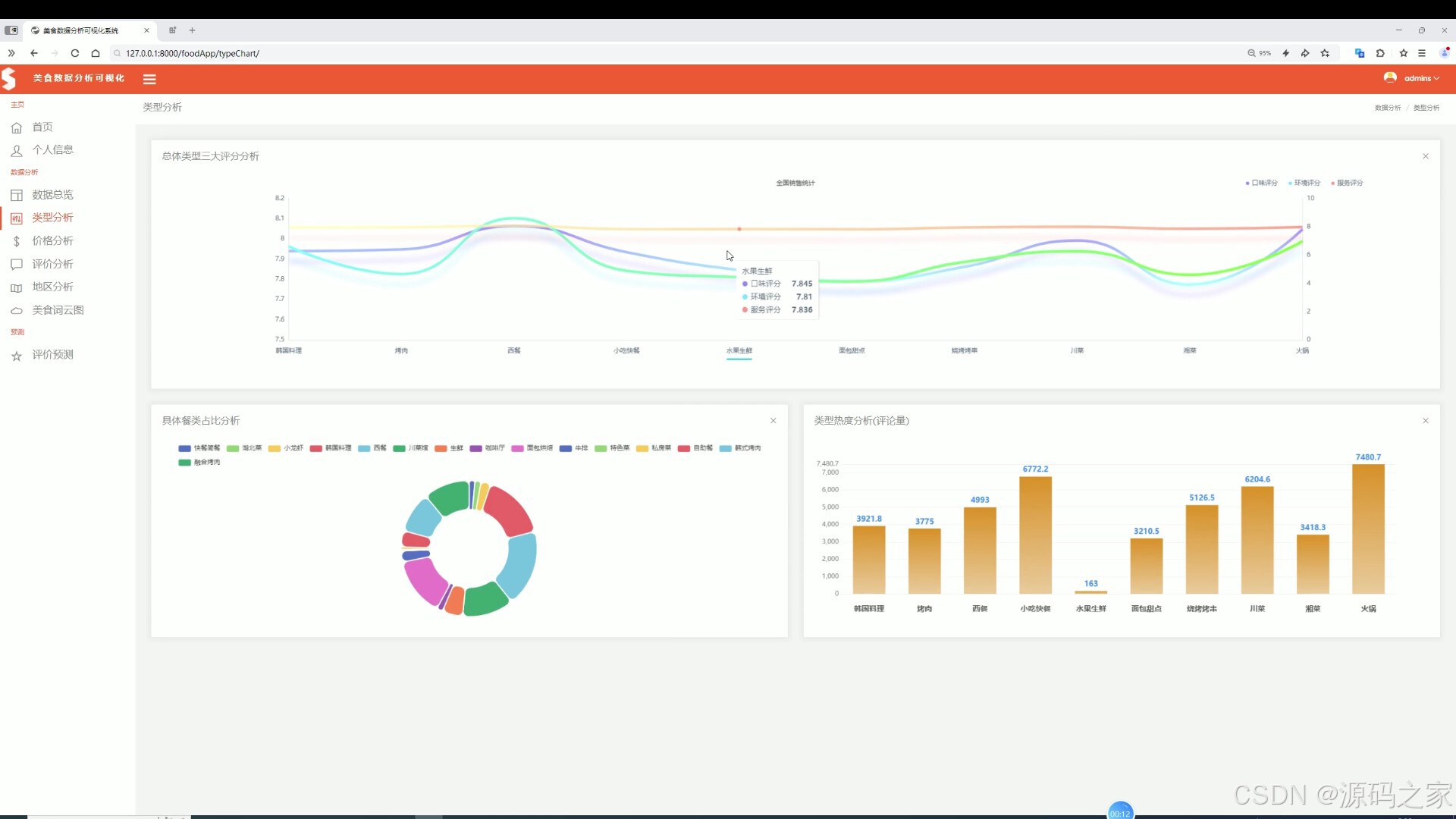The image size is (1456, 819).
Task: Open 评价预测 rating prediction page
Action: coord(52,355)
